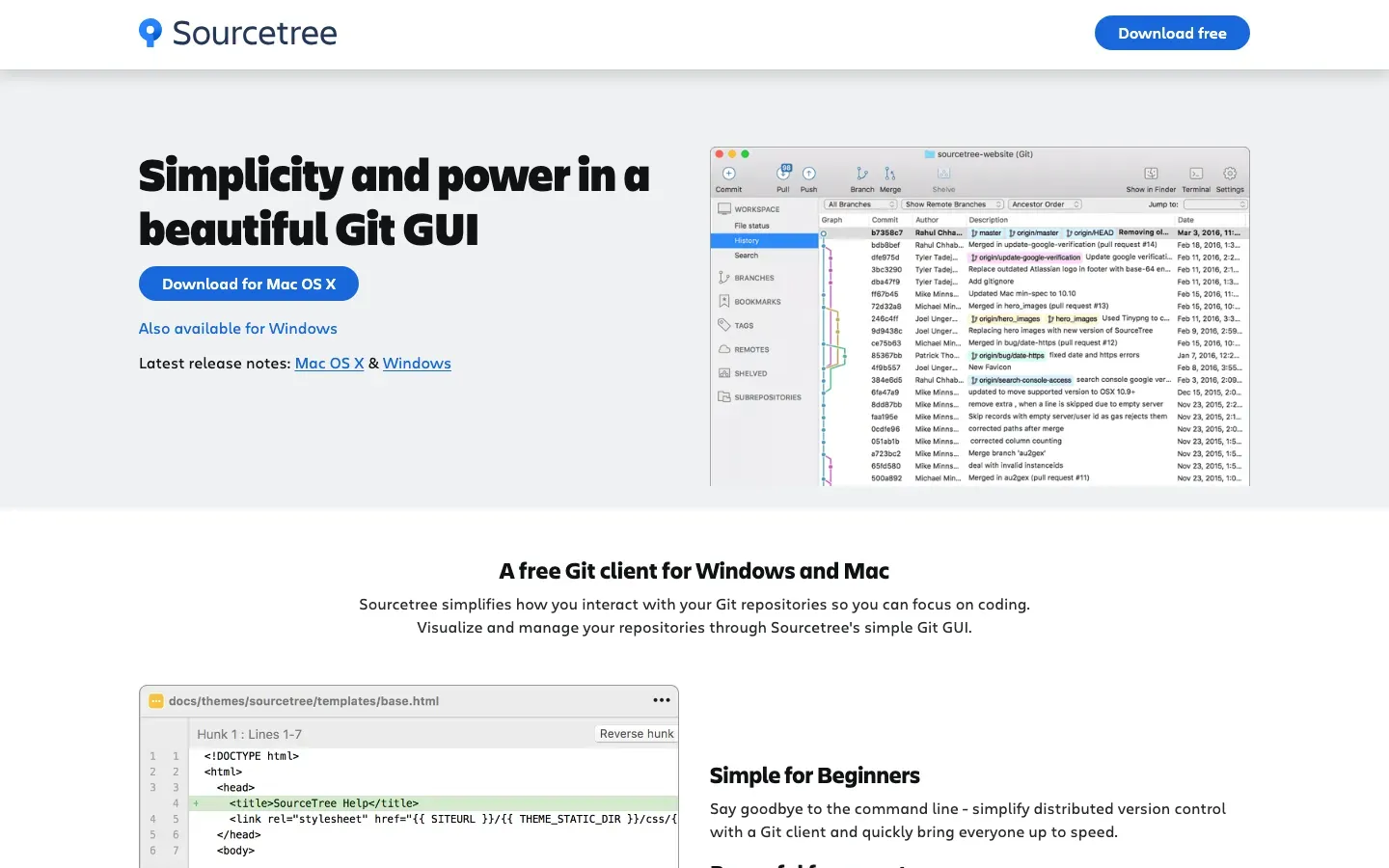Click the Show in Finder icon
This screenshot has width=1389, height=868.
pyautogui.click(x=1151, y=174)
